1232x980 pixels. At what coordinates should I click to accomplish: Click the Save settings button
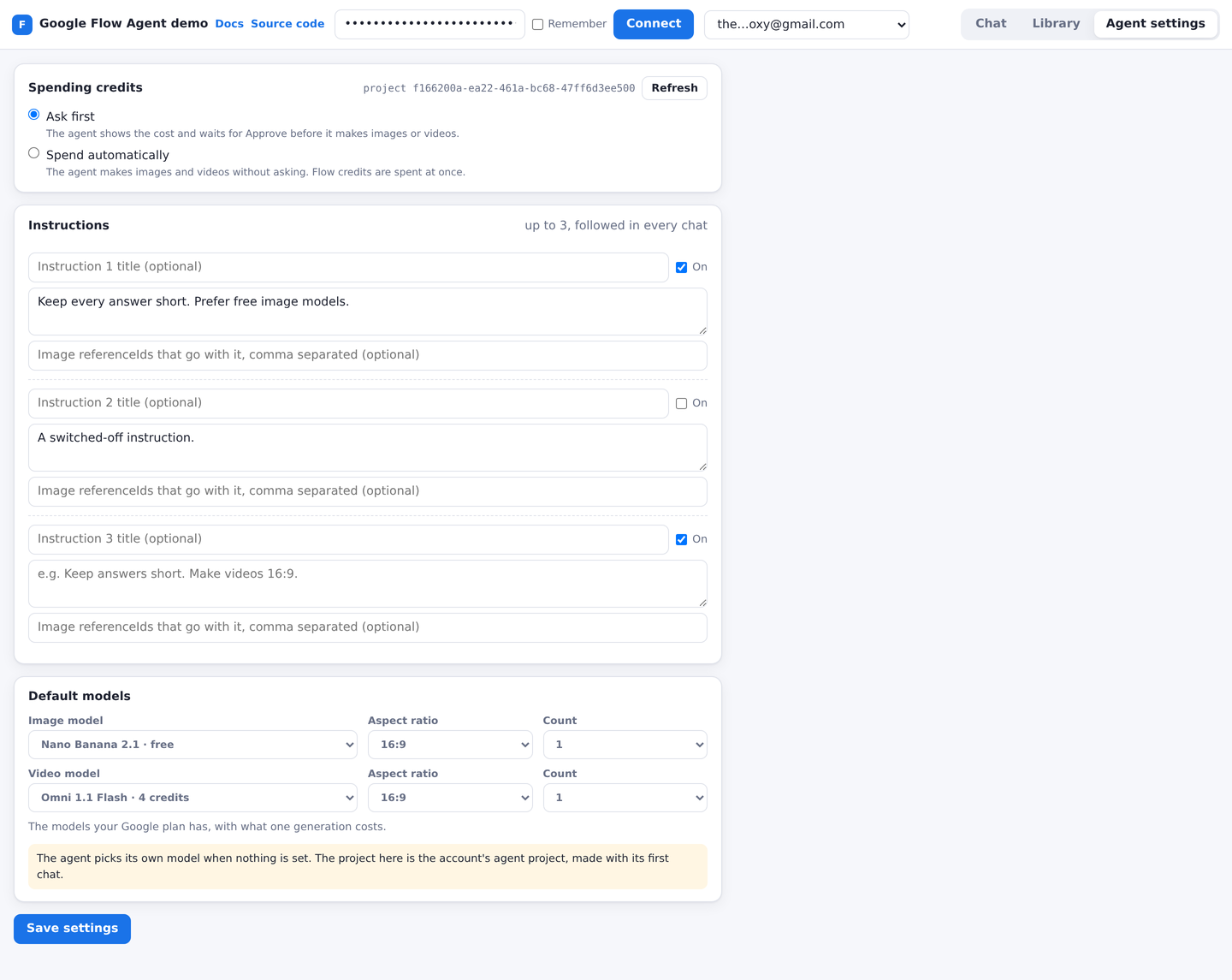click(x=72, y=929)
